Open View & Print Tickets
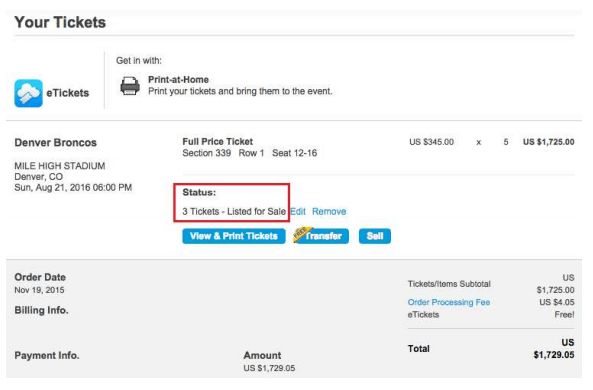The image size is (593, 390). point(234,236)
